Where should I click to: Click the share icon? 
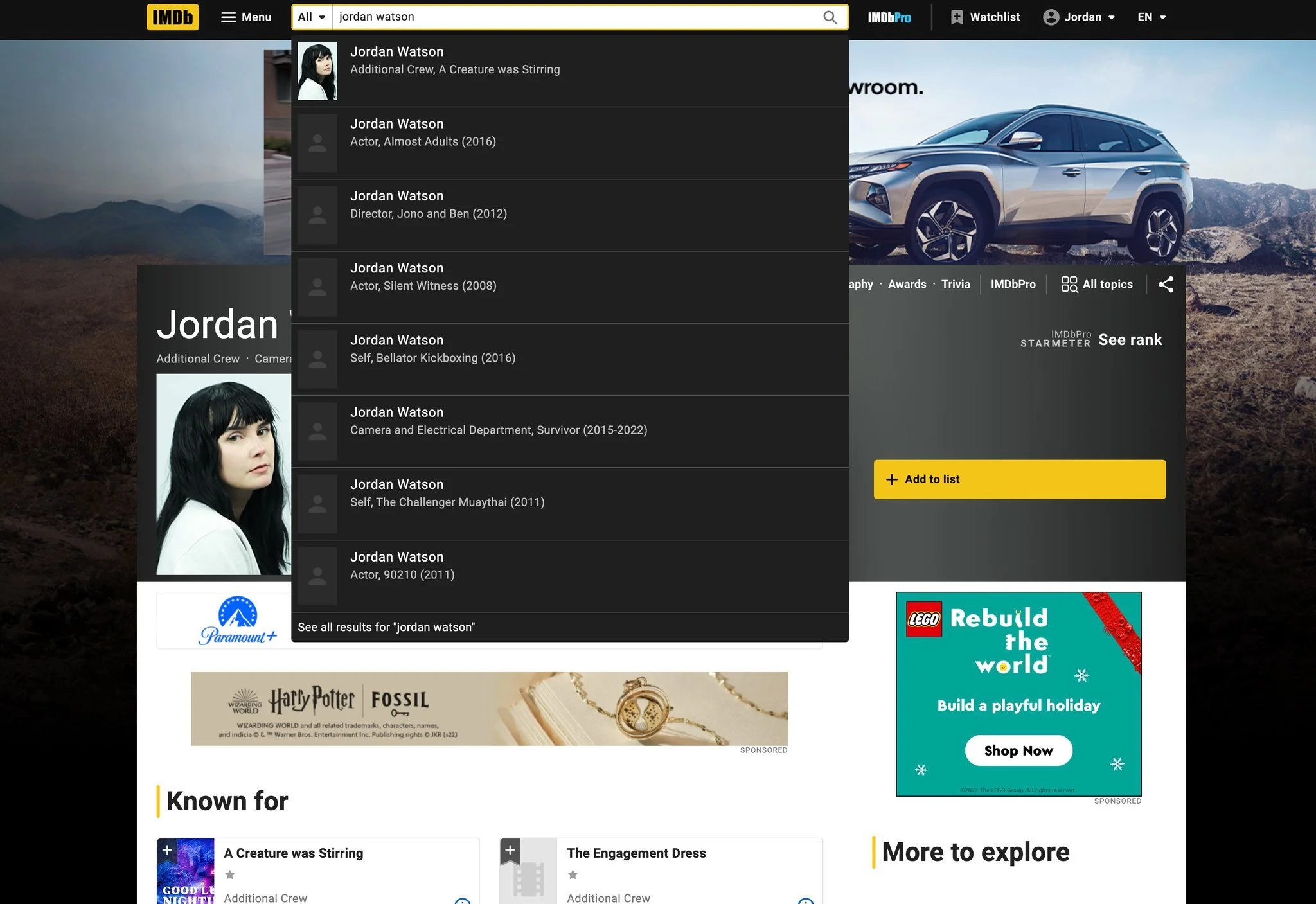point(1166,284)
